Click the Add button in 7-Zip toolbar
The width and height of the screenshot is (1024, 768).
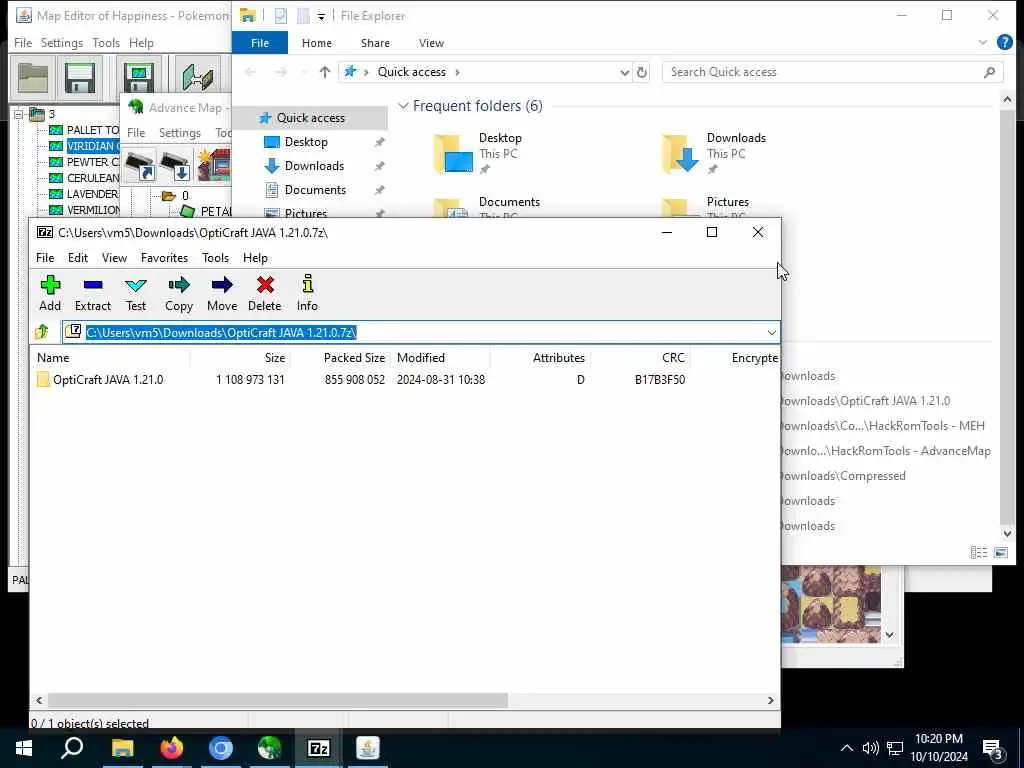coord(50,293)
